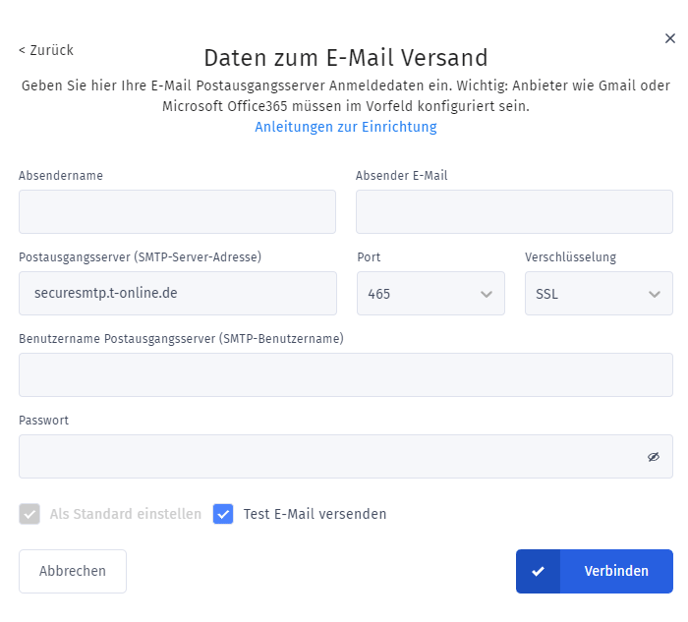Focus the SMTP-Benutzername input field
The height and width of the screenshot is (622, 688).
346,375
